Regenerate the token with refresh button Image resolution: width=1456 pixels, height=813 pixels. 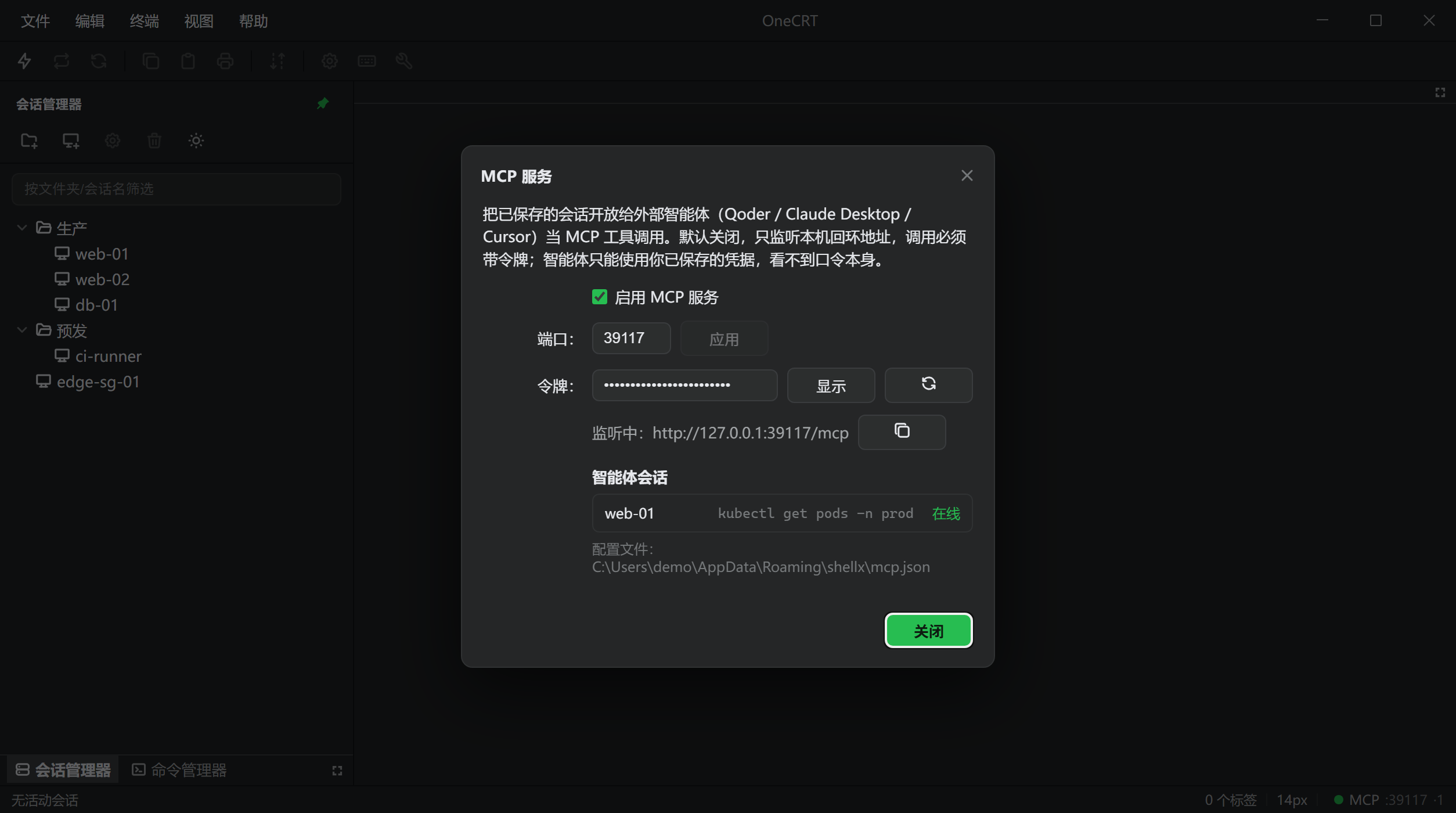coord(928,384)
